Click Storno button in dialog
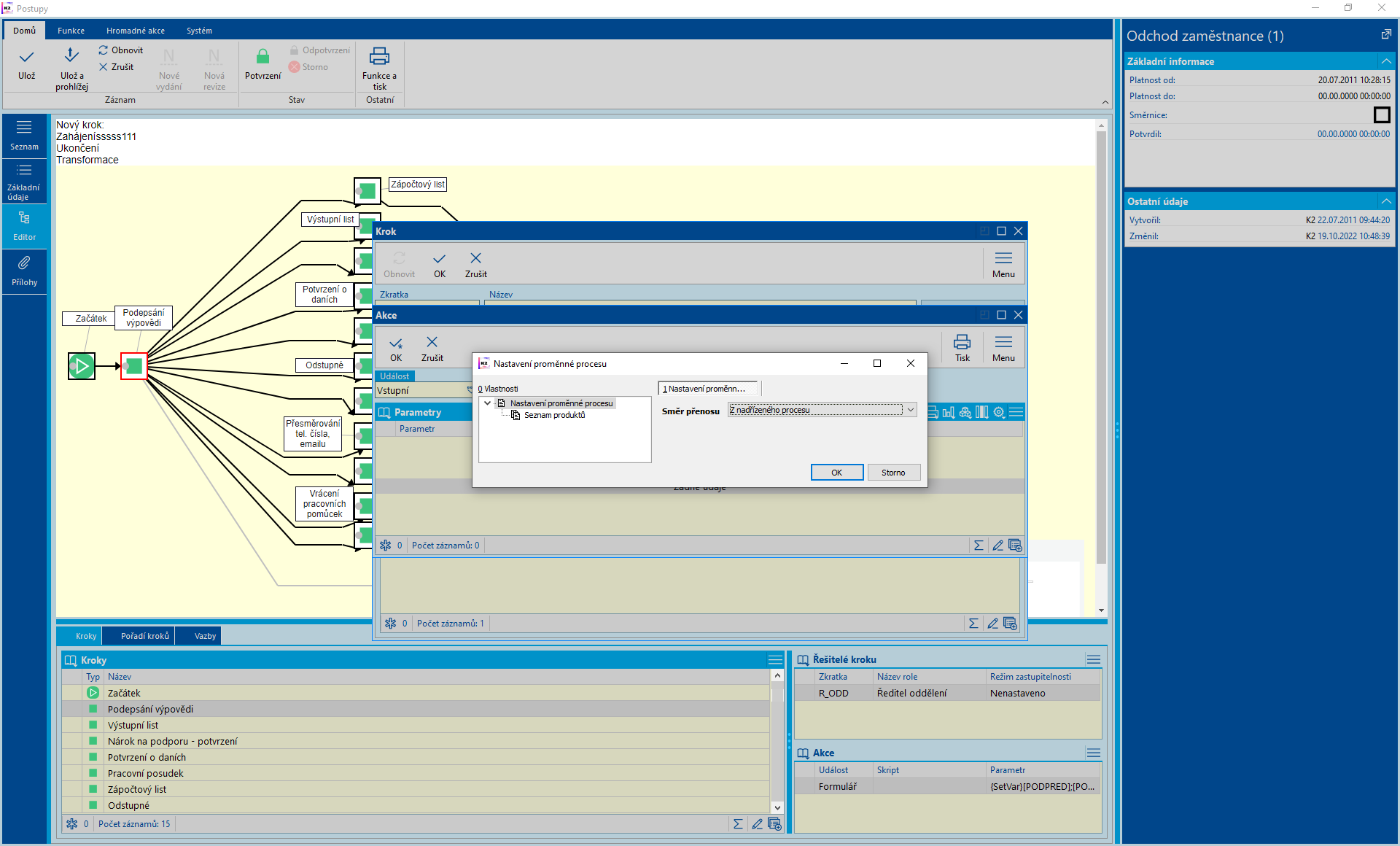Screen dimensions: 1400x846 pyautogui.click(x=892, y=473)
